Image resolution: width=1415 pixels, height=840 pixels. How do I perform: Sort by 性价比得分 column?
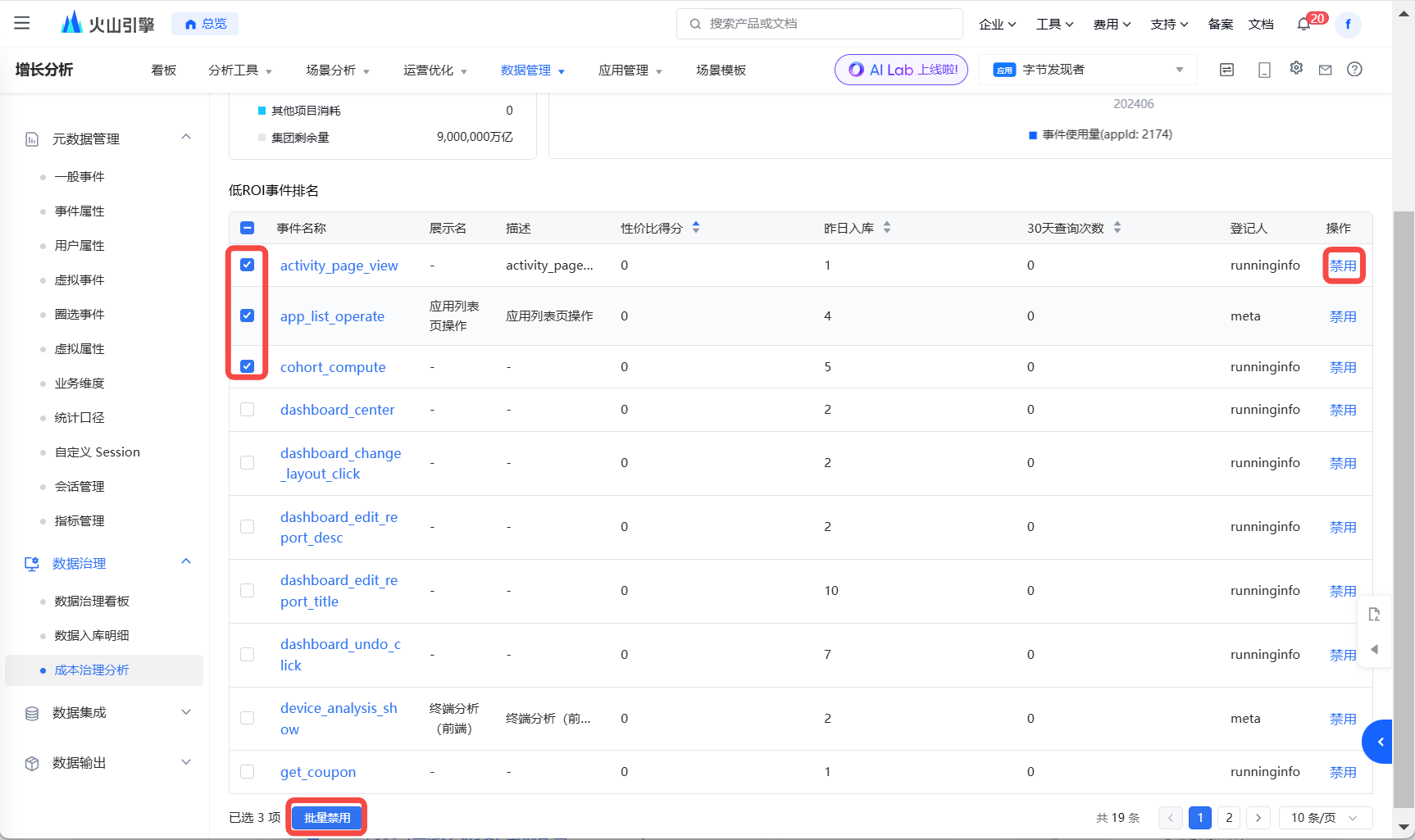pos(696,227)
